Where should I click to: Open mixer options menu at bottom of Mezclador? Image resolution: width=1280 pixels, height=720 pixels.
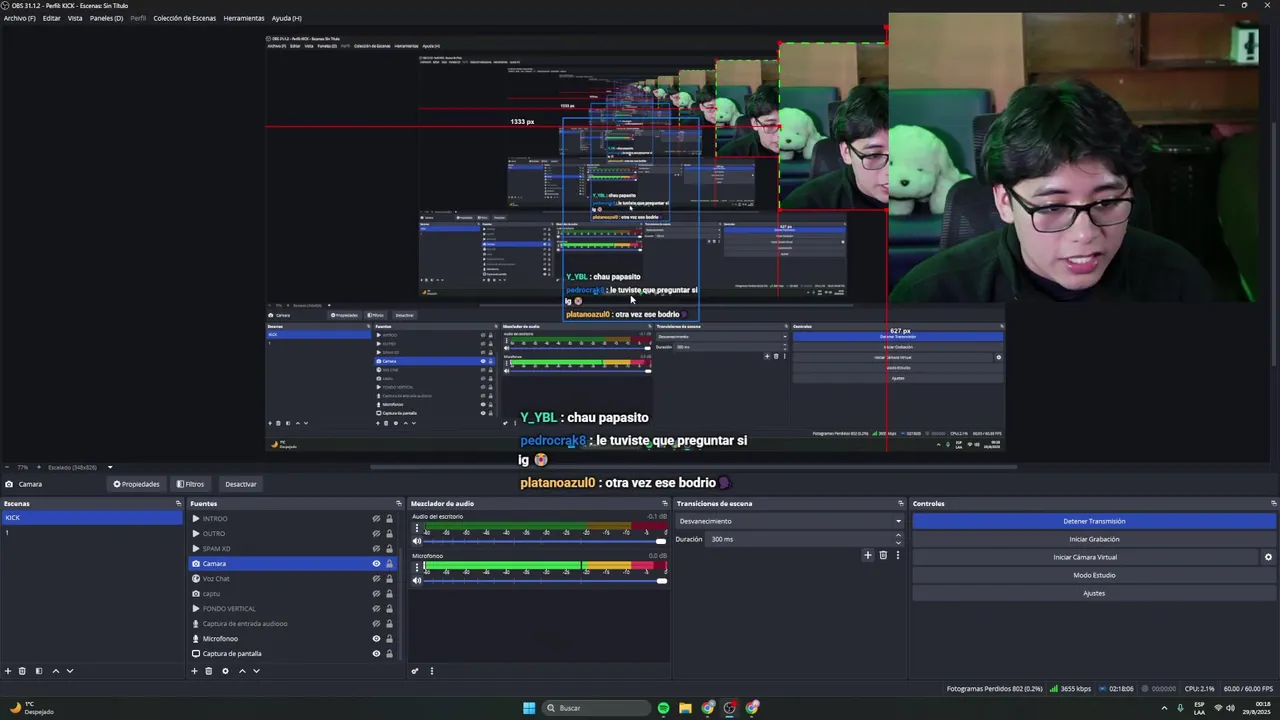point(432,671)
